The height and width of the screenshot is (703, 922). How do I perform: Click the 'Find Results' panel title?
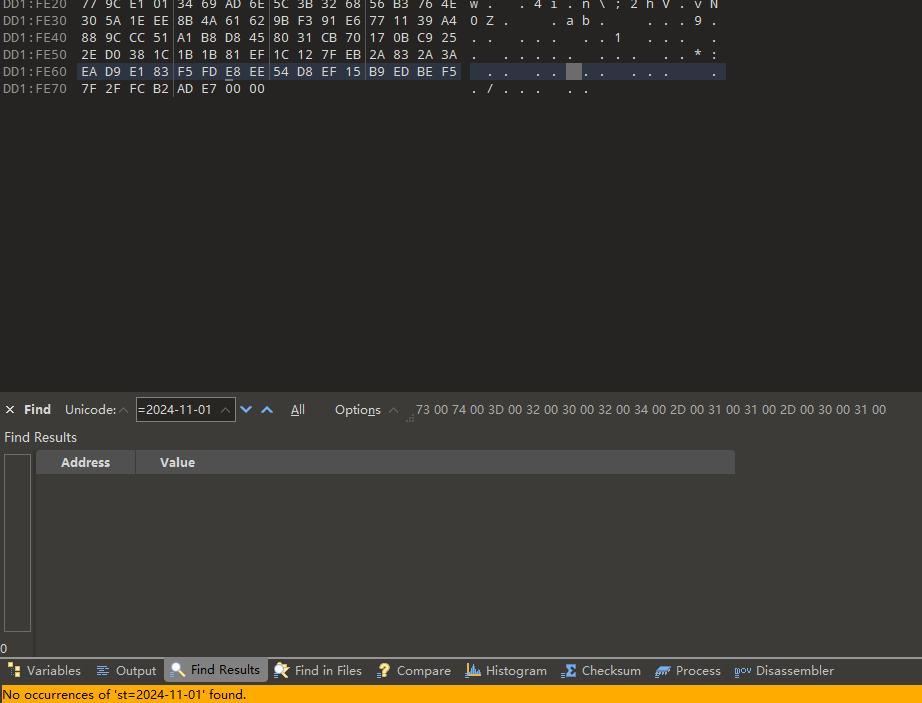(x=41, y=437)
